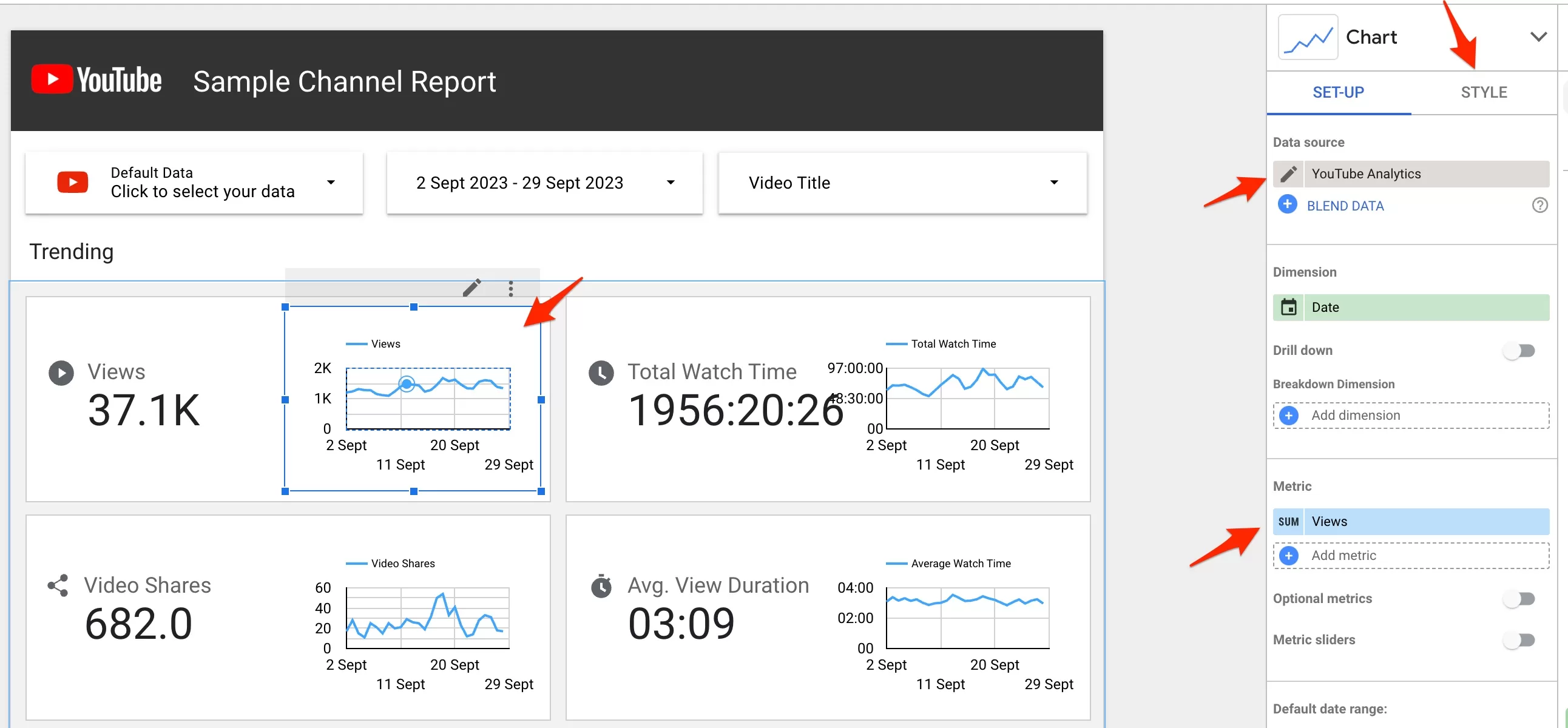Edit data source pencil icon beside YouTube Analytics
The height and width of the screenshot is (728, 1568).
[x=1288, y=174]
